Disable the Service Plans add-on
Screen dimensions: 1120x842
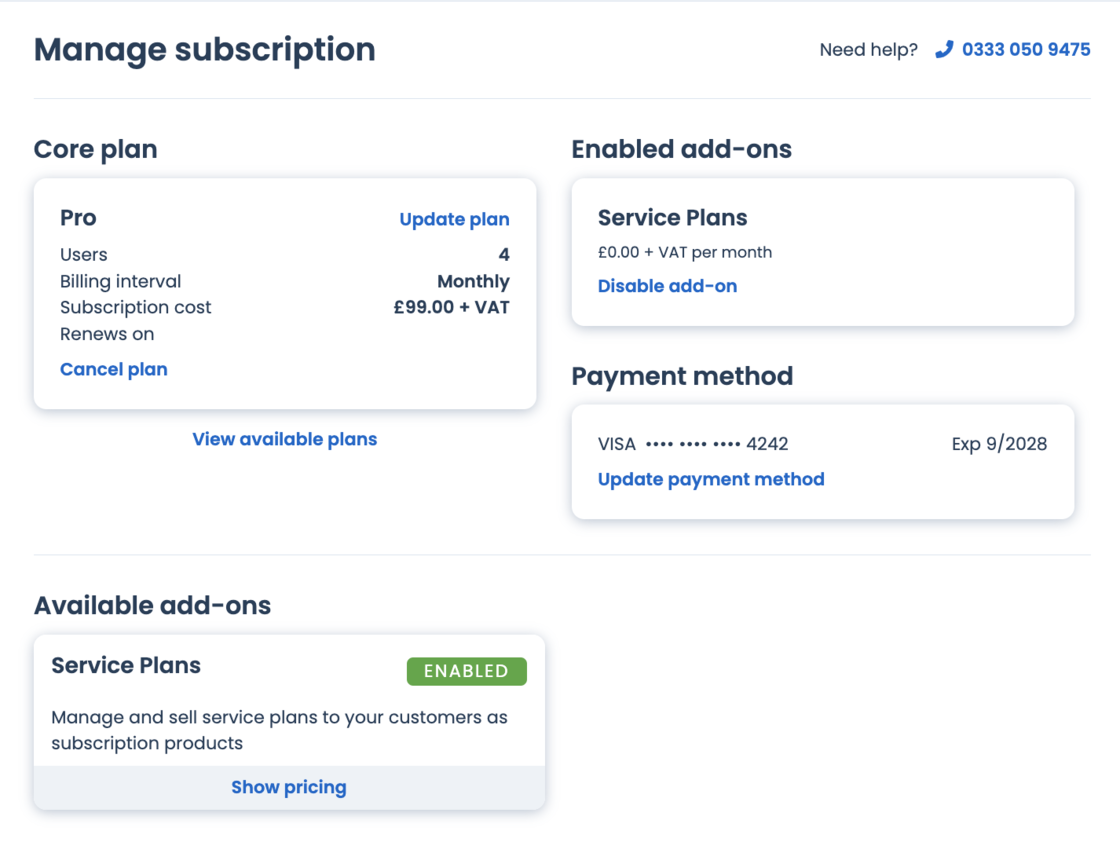[x=667, y=286]
